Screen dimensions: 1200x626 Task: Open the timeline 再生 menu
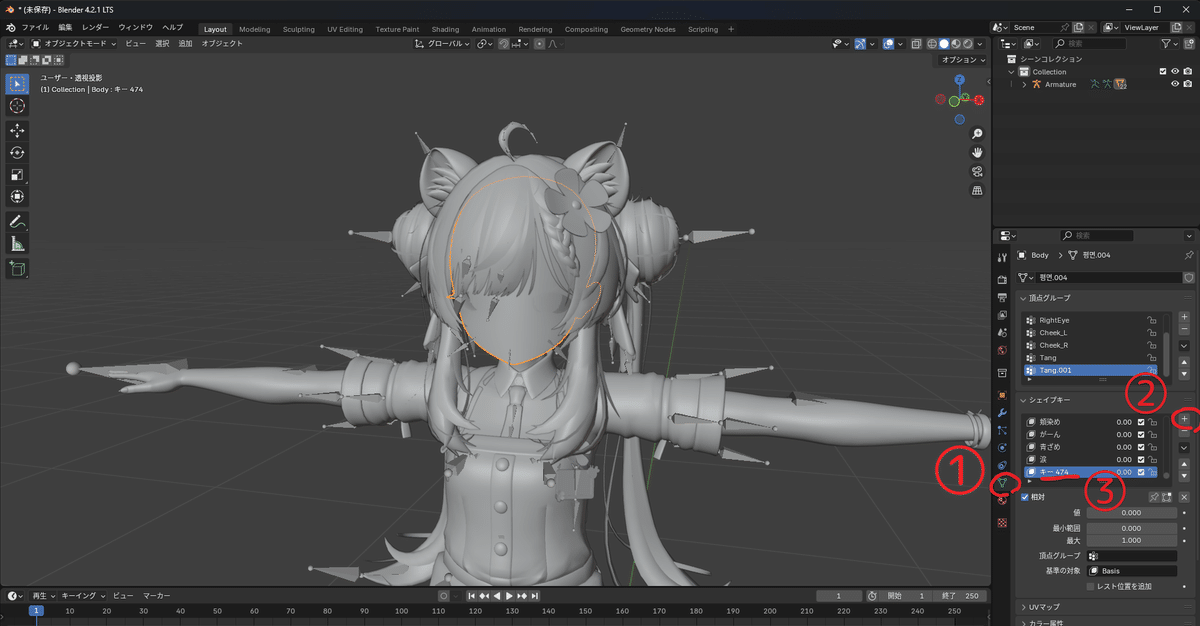44,595
